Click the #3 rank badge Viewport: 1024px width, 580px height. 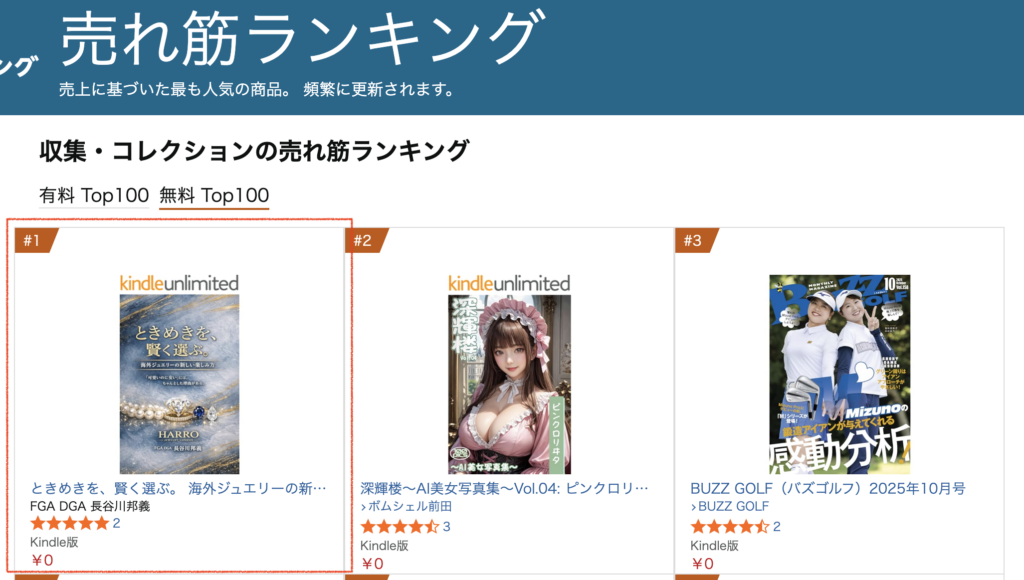(x=696, y=240)
